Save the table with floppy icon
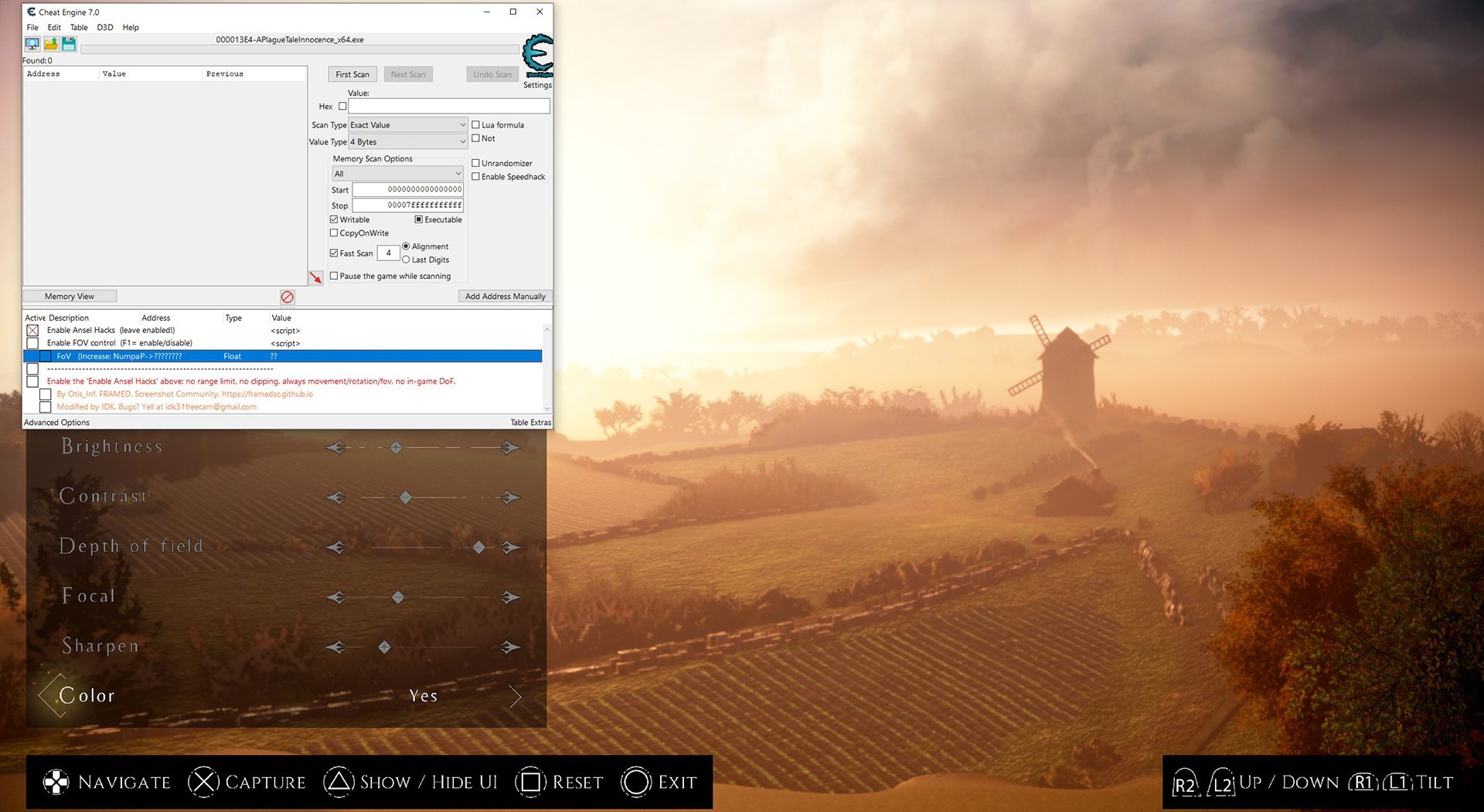The image size is (1484, 812). point(69,44)
